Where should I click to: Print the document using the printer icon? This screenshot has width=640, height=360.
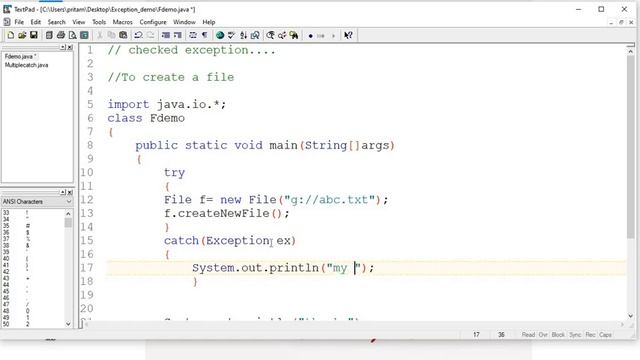pyautogui.click(x=61, y=36)
